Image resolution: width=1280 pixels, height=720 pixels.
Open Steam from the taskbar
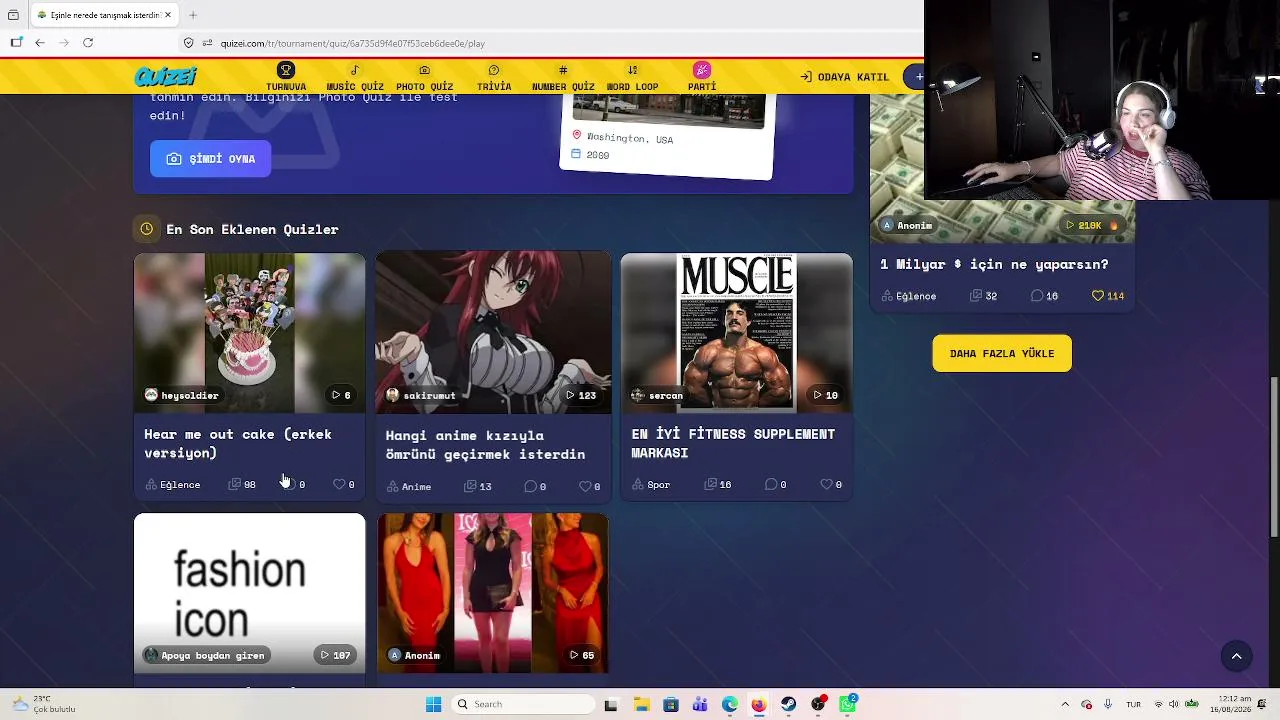pos(789,705)
